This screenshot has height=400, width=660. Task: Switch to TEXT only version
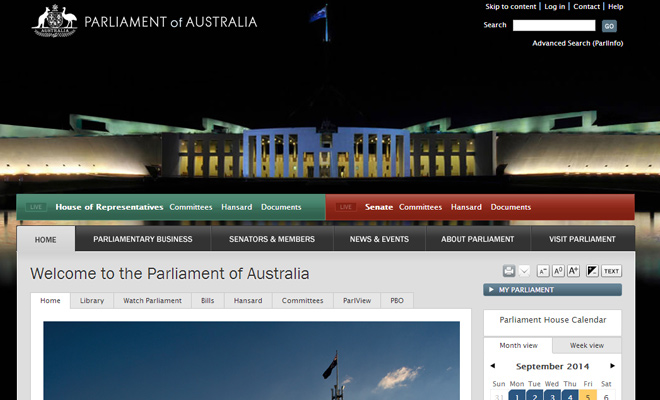click(612, 271)
